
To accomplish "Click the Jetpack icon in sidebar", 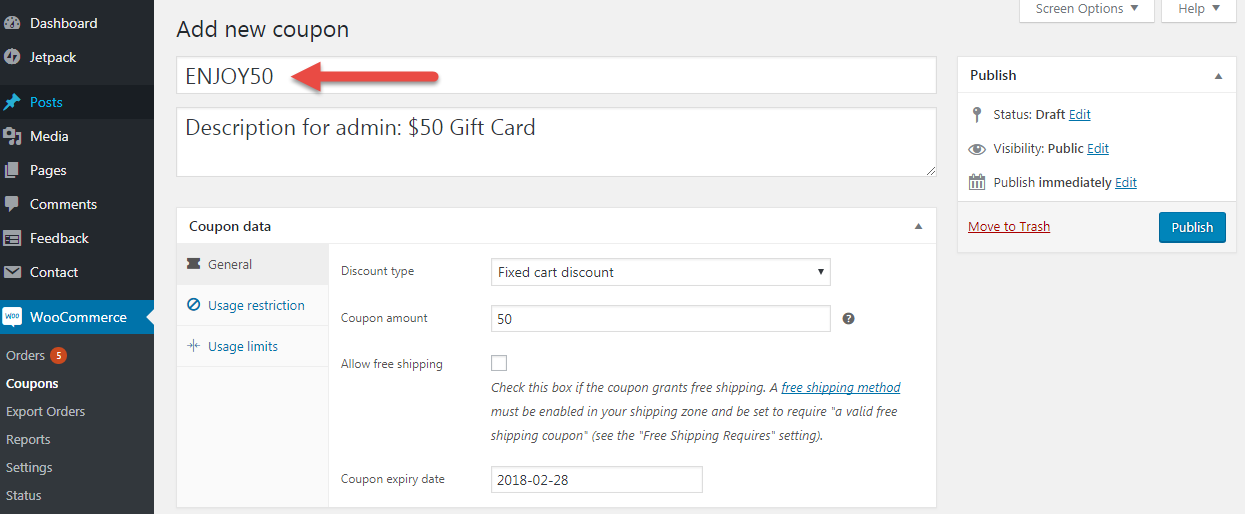I will (x=12, y=57).
